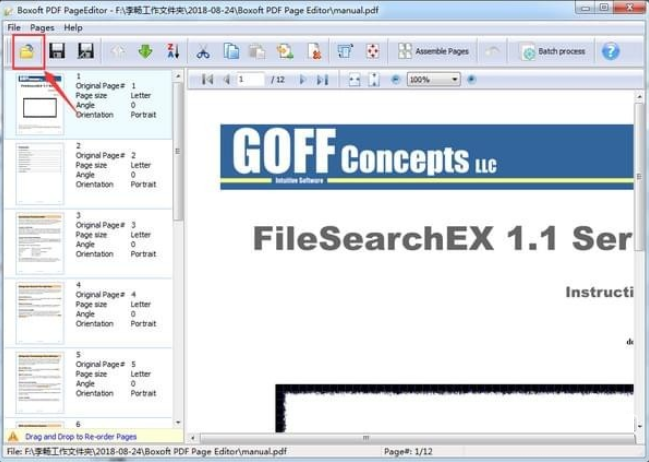Click 'Original Page# 4' in the page list
Screen dimensions: 649x462
click(x=106, y=294)
